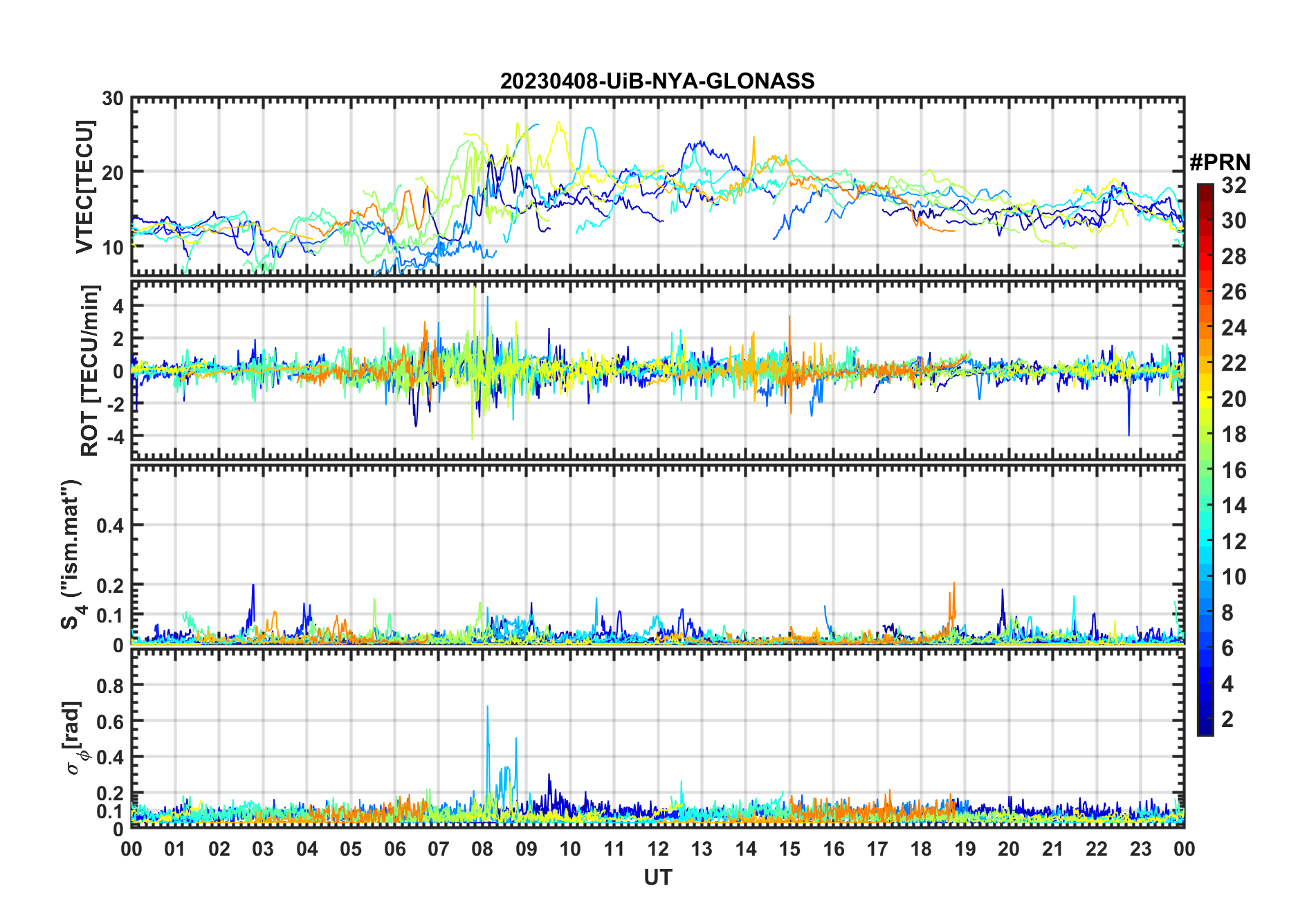
Task: Click the ROT panel plot area
Action: (x=658, y=370)
